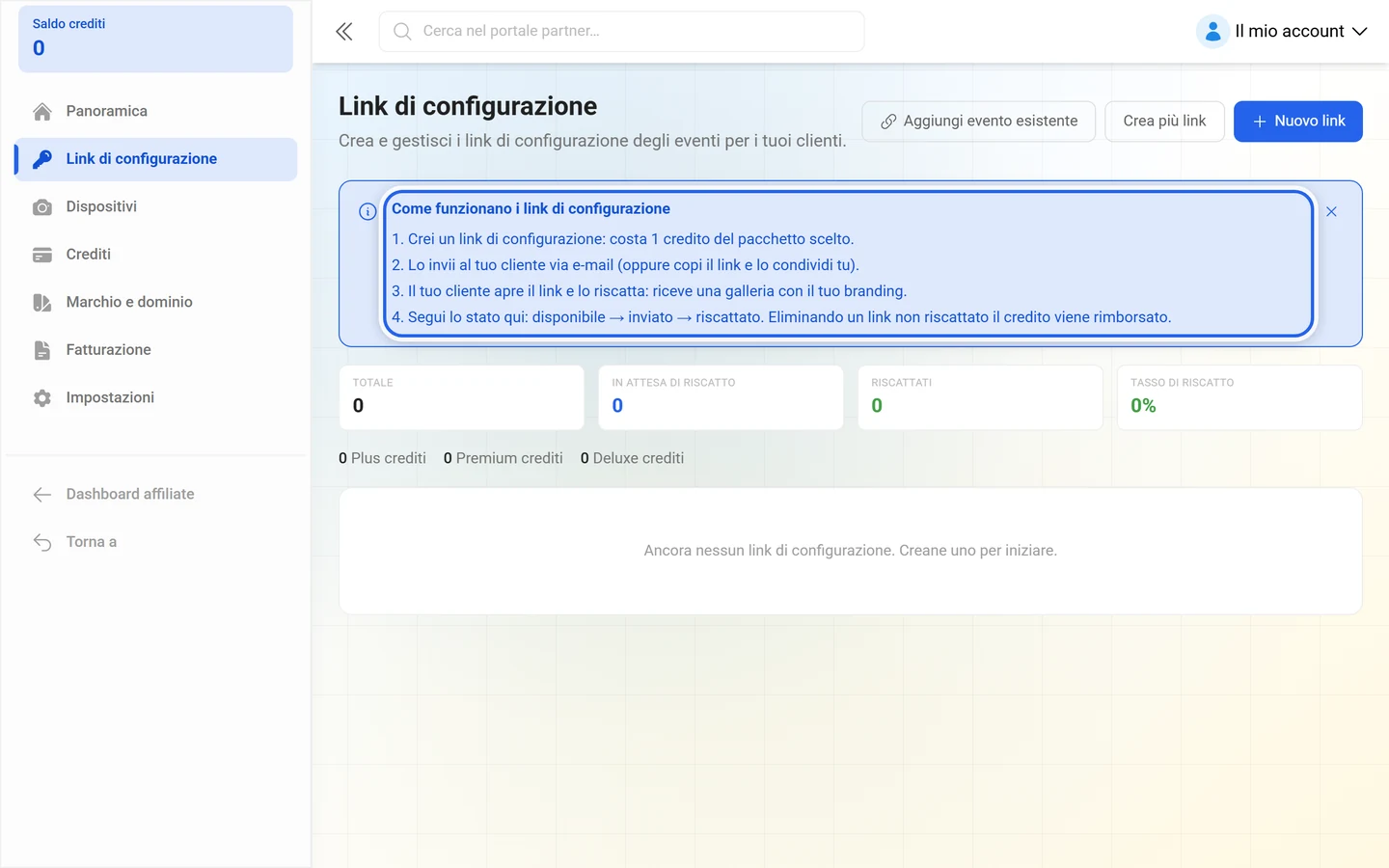This screenshot has height=868, width=1389.
Task: Click the '0 Plus crediti' text
Action: point(382,458)
